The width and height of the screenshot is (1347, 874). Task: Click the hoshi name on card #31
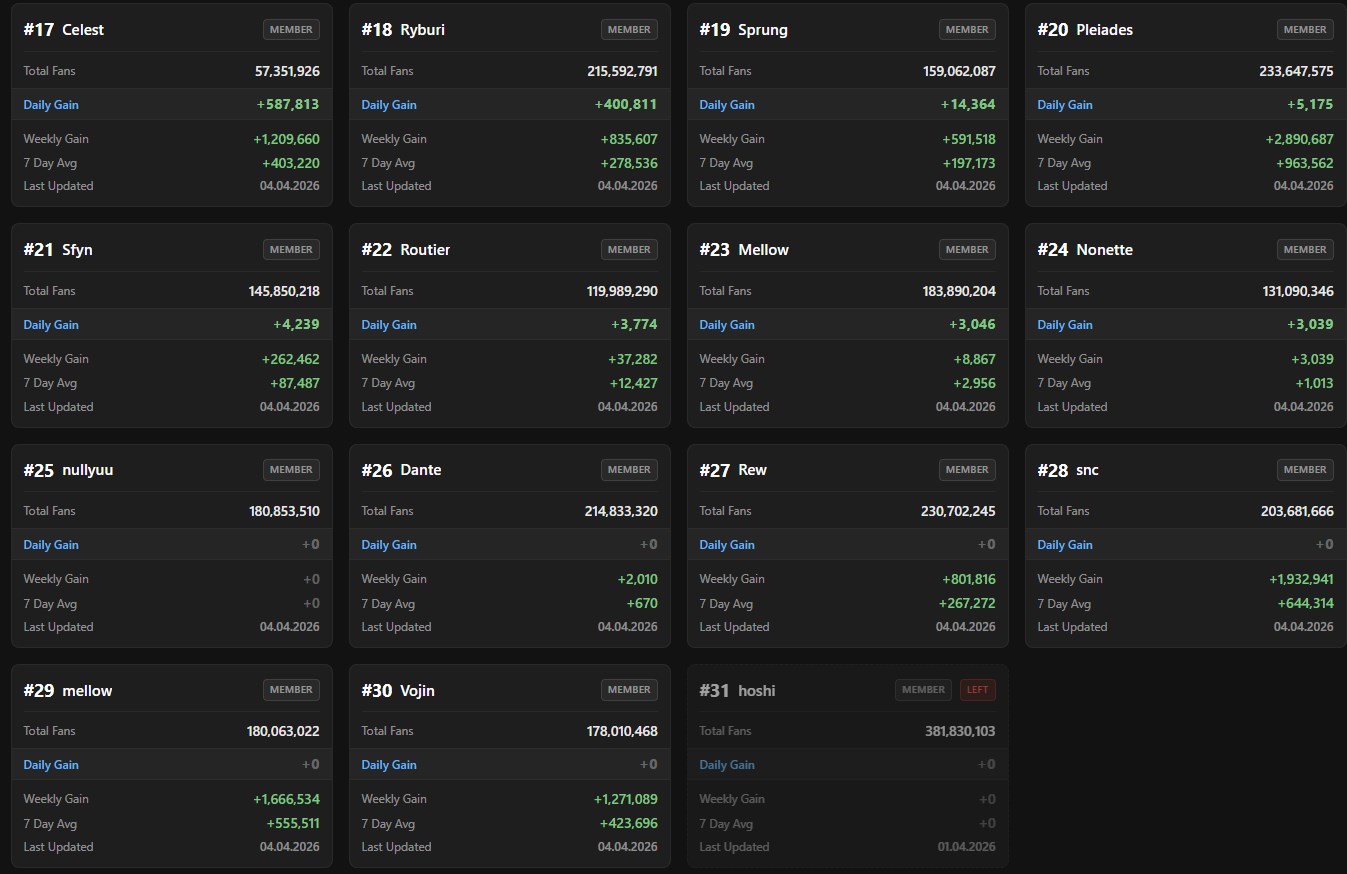(x=756, y=691)
